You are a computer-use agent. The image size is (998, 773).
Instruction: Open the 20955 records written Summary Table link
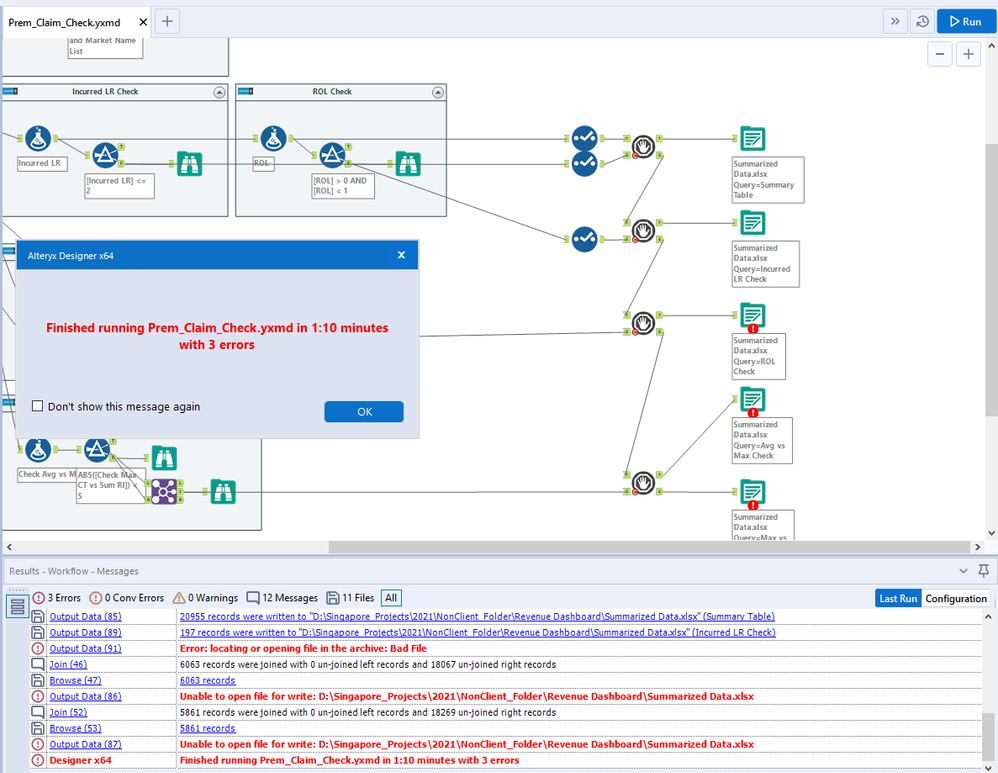pyautogui.click(x=477, y=616)
